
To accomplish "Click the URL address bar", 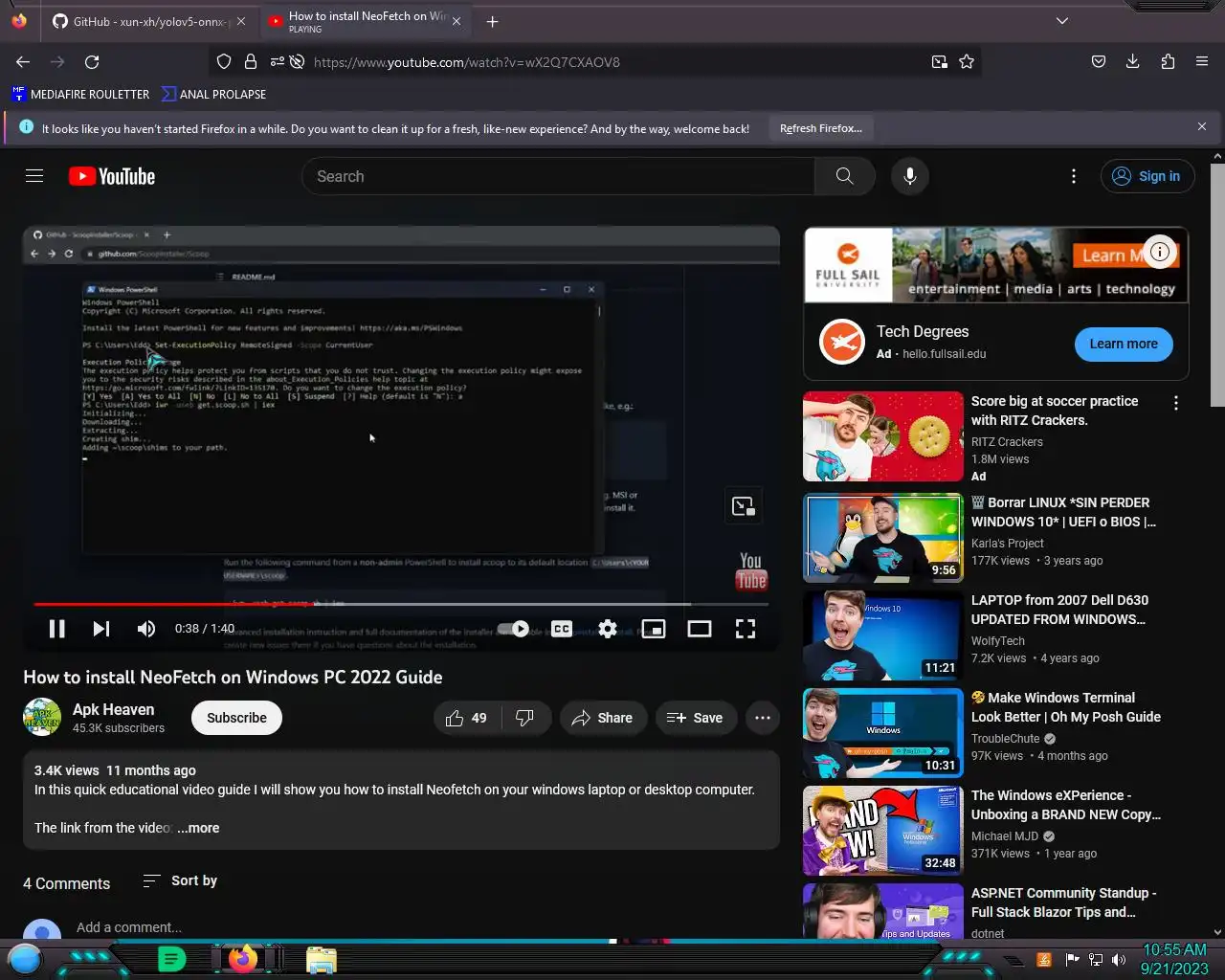I will point(612,62).
